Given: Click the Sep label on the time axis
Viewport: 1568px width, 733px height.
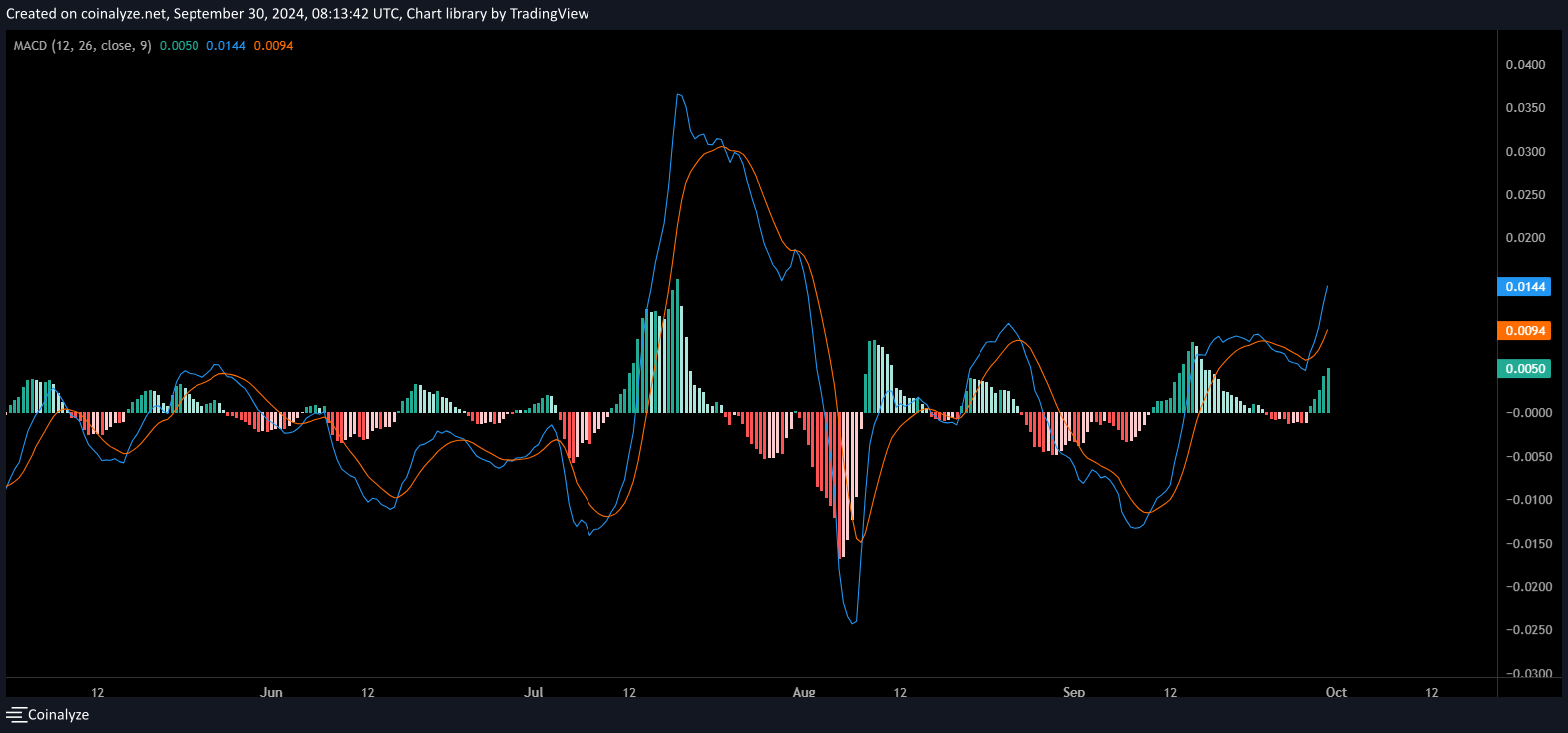Looking at the screenshot, I should pyautogui.click(x=1074, y=692).
